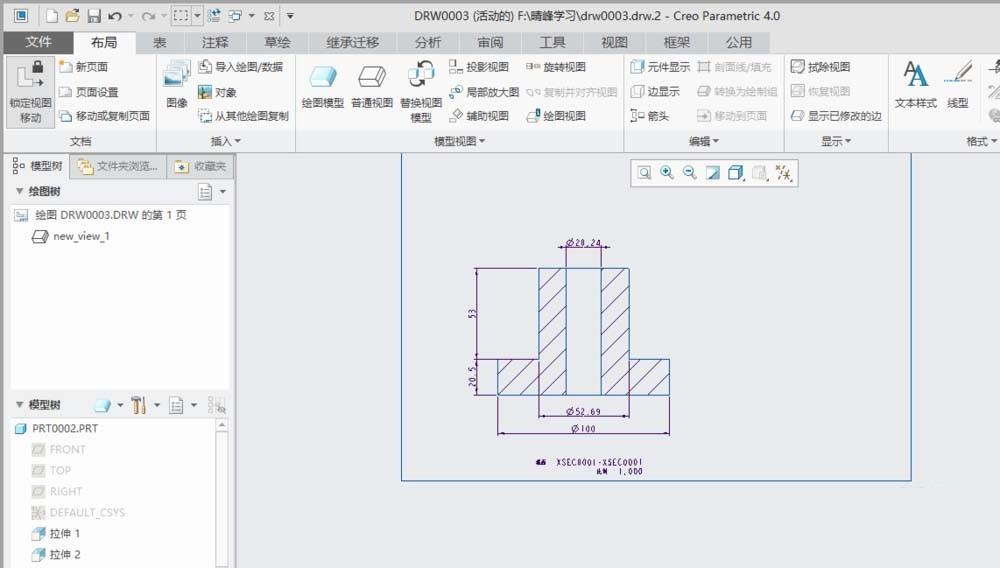Open the Legacy Migration (继承迁移) tab
The image size is (1000, 568).
coord(353,43)
